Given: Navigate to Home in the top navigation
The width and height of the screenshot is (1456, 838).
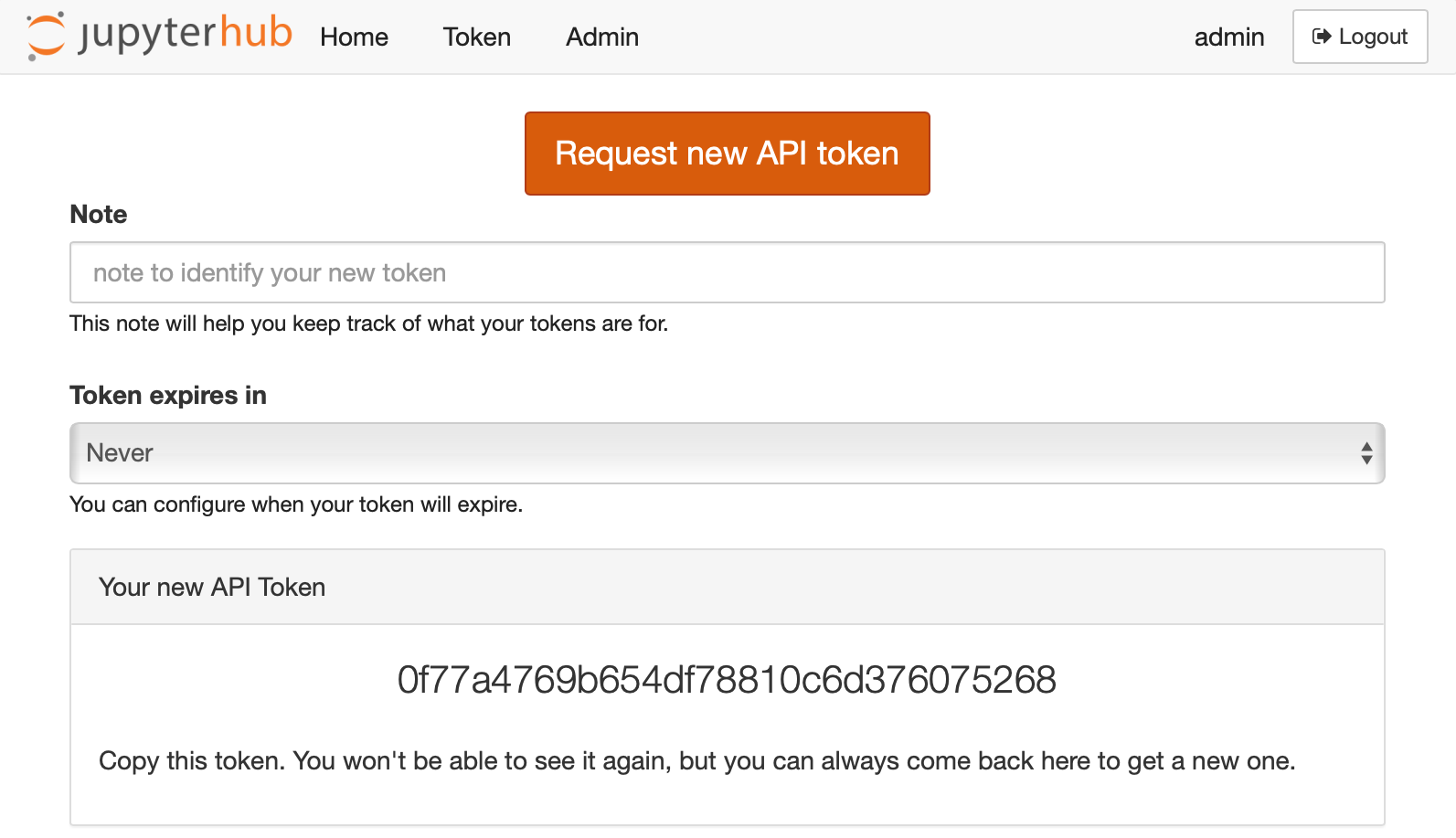Looking at the screenshot, I should [x=354, y=37].
